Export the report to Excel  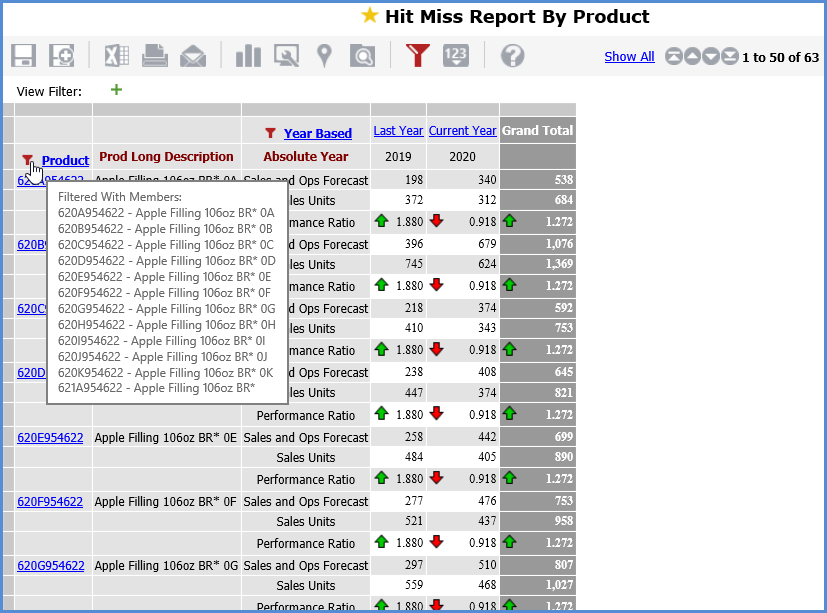[117, 56]
